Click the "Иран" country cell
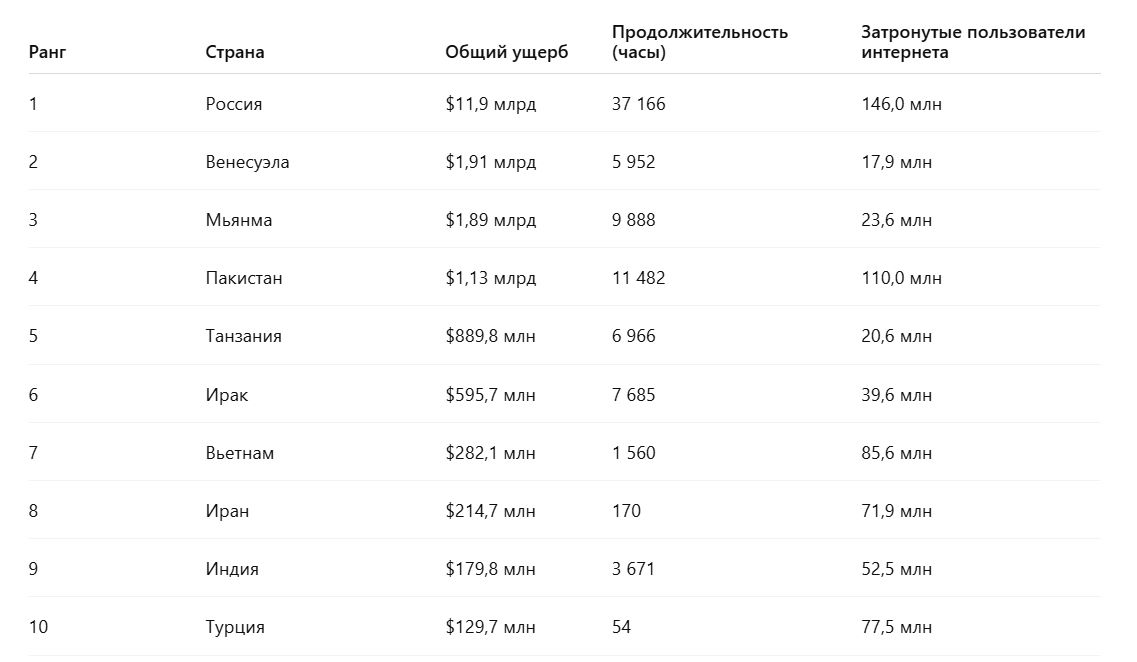The width and height of the screenshot is (1137, 662). pos(227,511)
